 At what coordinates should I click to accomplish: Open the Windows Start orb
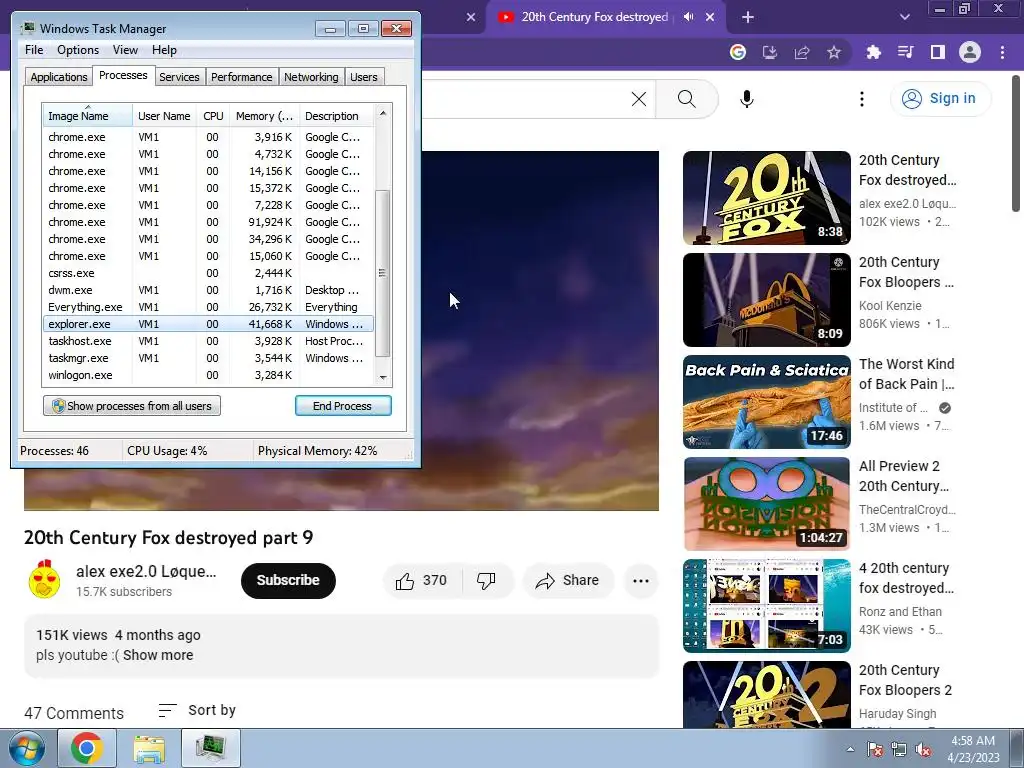[x=27, y=748]
